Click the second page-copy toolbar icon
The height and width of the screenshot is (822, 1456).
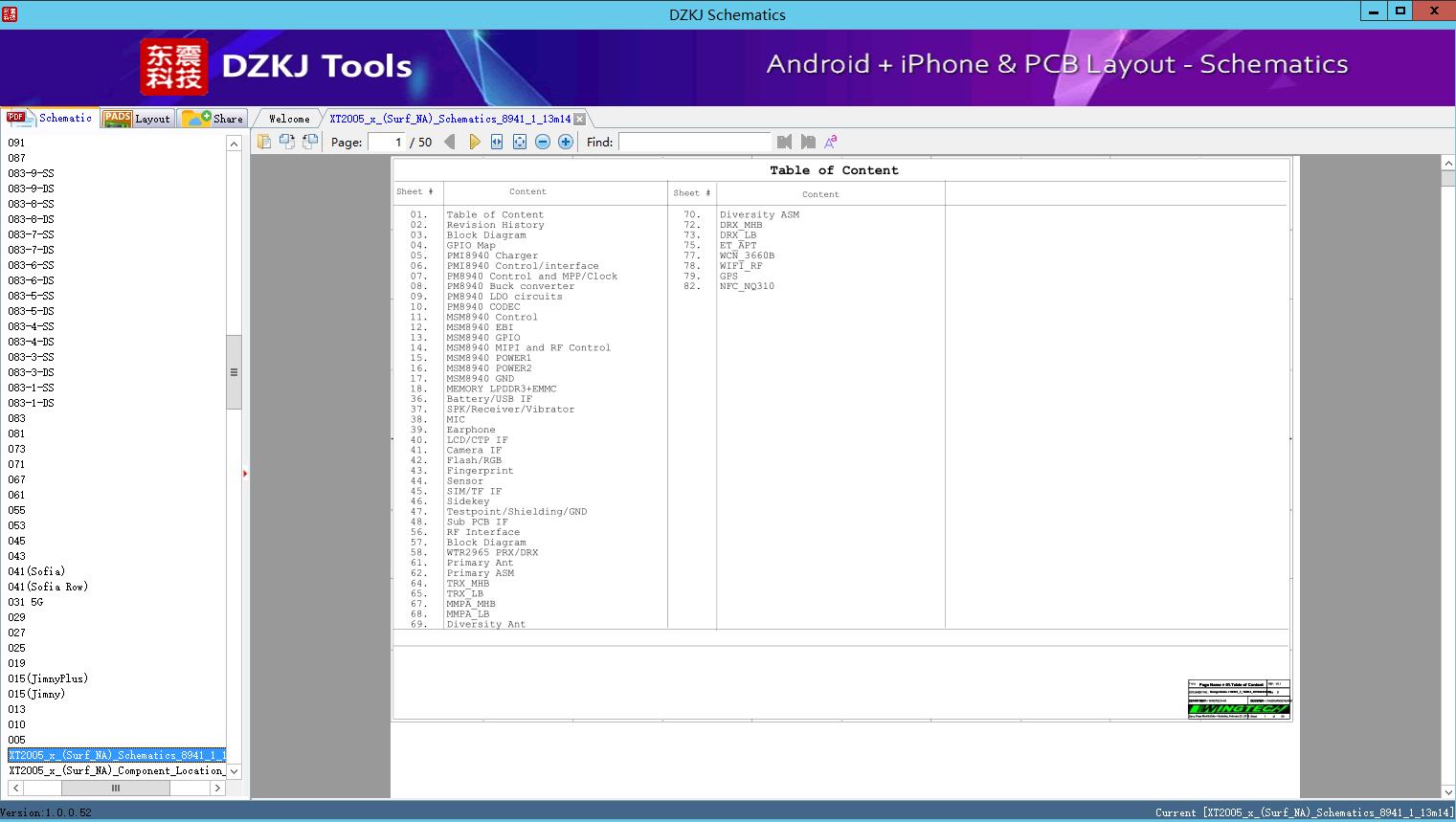coord(287,142)
